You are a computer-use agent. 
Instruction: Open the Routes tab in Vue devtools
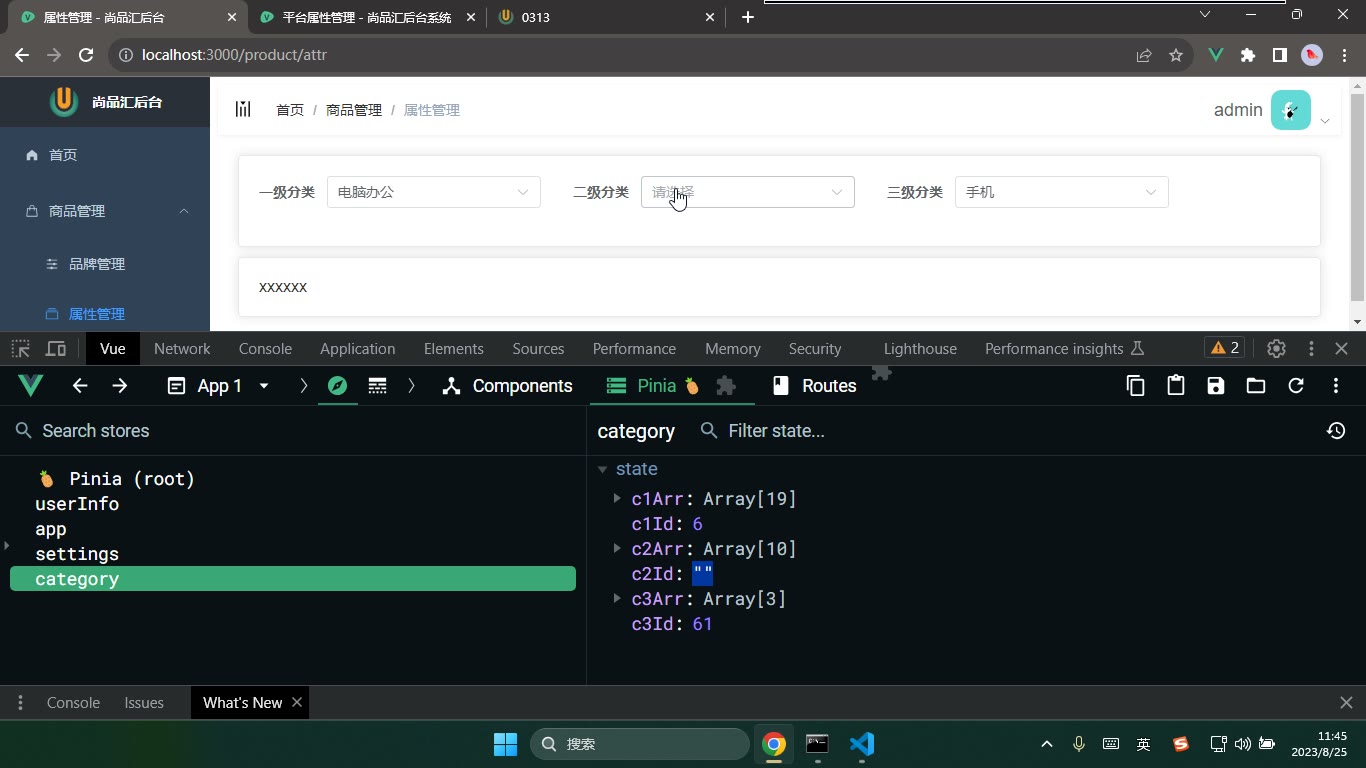[x=815, y=386]
